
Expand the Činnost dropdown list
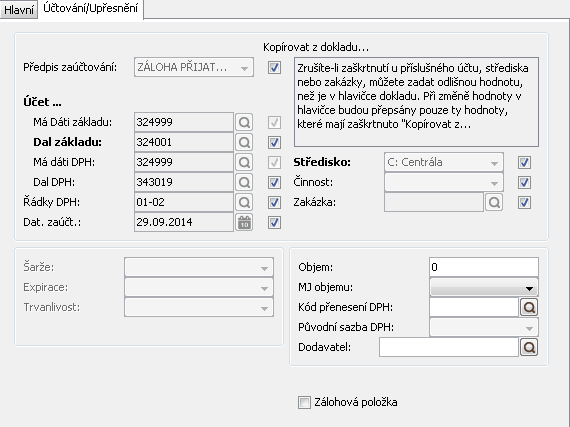[x=444, y=182]
